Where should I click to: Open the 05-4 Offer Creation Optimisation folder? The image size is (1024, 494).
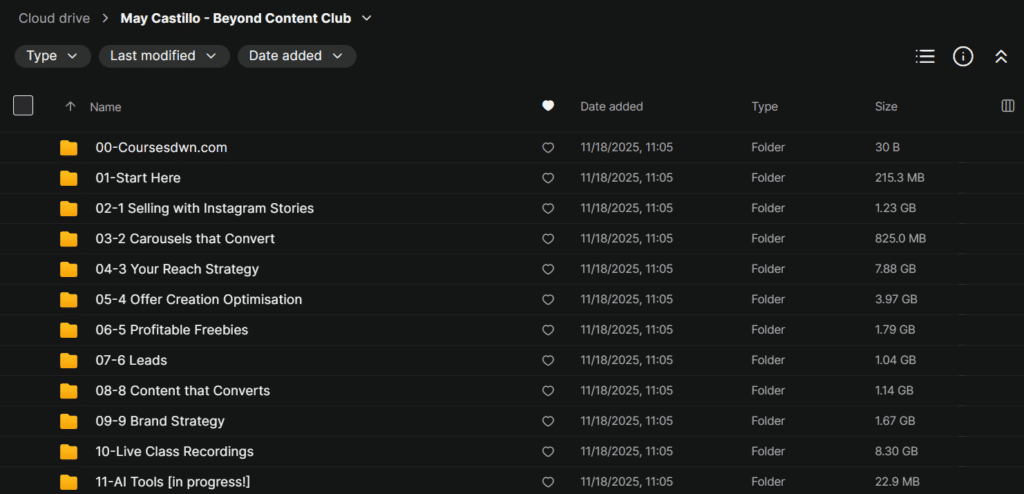coord(198,299)
